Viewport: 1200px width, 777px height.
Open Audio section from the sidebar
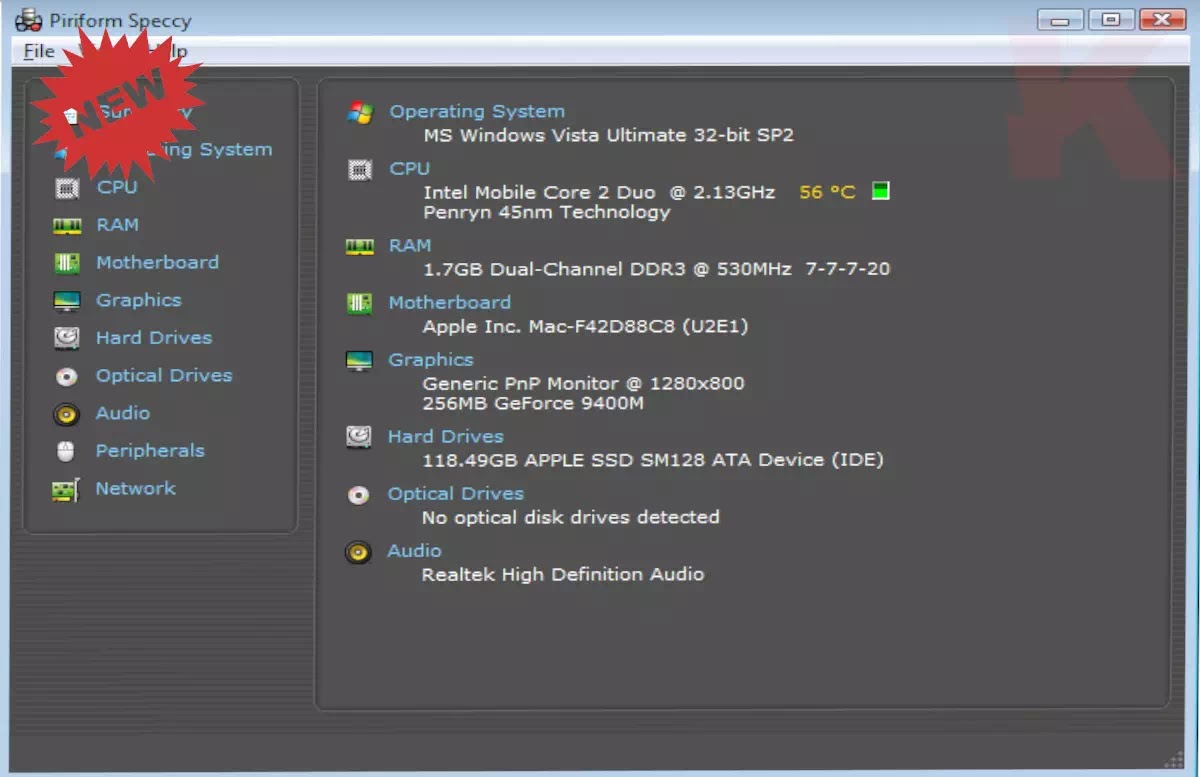point(123,413)
